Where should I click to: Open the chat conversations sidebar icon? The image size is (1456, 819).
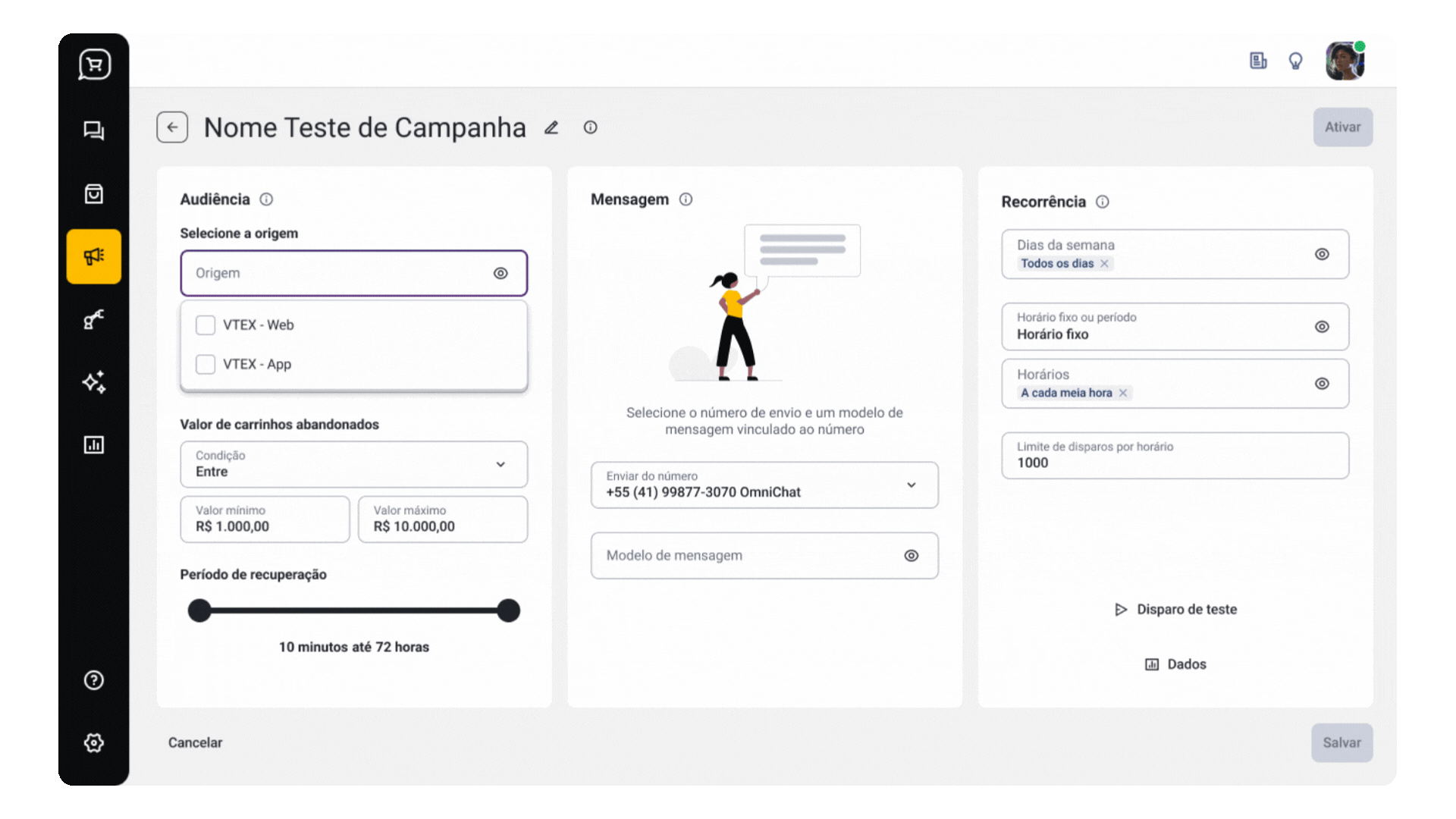pyautogui.click(x=93, y=130)
